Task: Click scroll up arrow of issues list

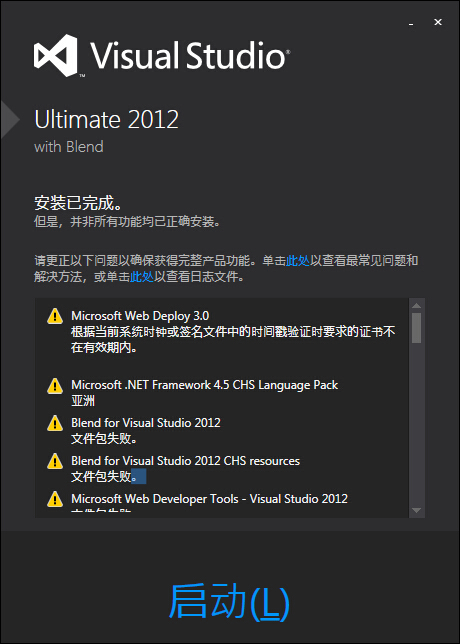Action: click(416, 306)
